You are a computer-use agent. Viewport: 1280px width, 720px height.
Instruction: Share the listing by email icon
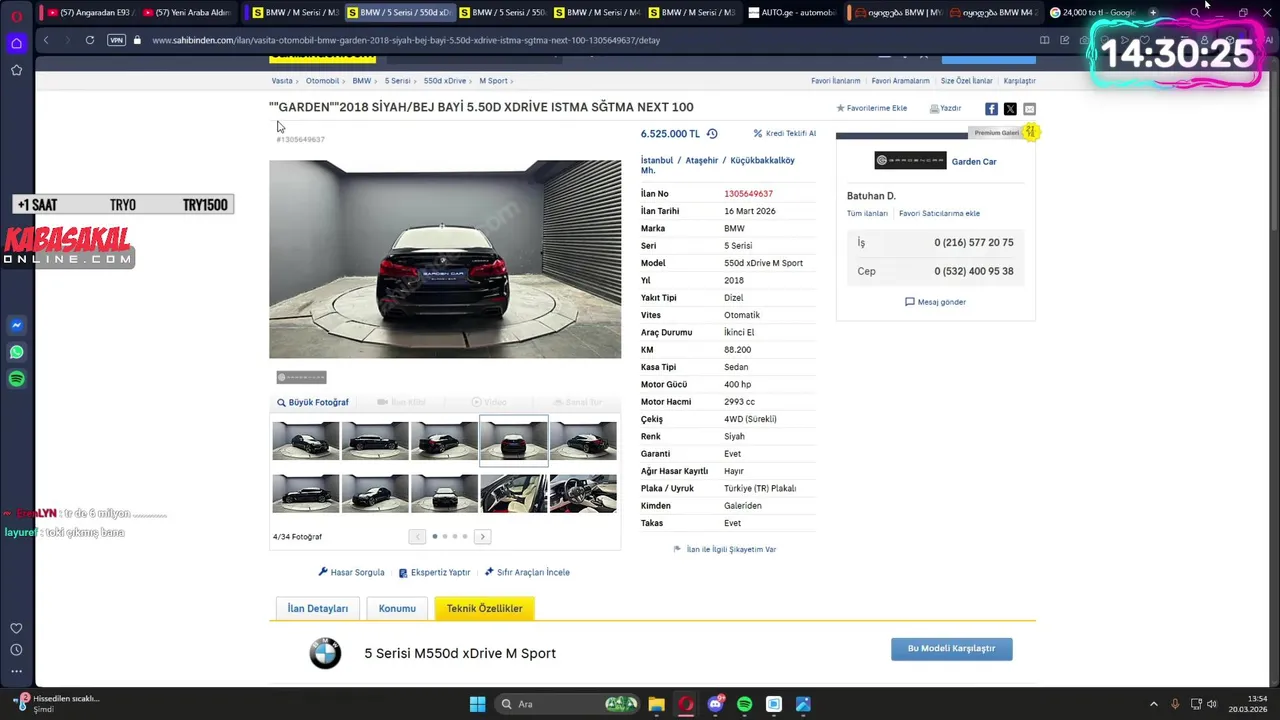[1029, 109]
